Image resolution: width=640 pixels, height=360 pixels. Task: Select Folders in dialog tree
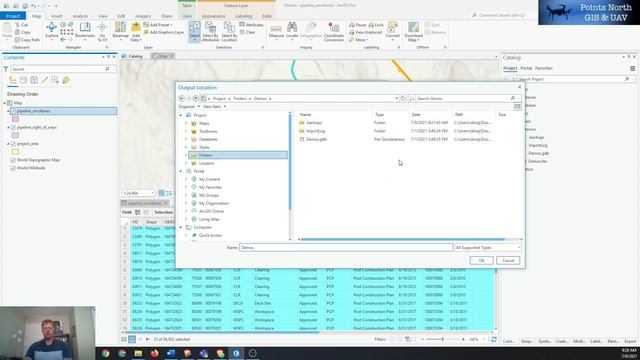coord(238,155)
